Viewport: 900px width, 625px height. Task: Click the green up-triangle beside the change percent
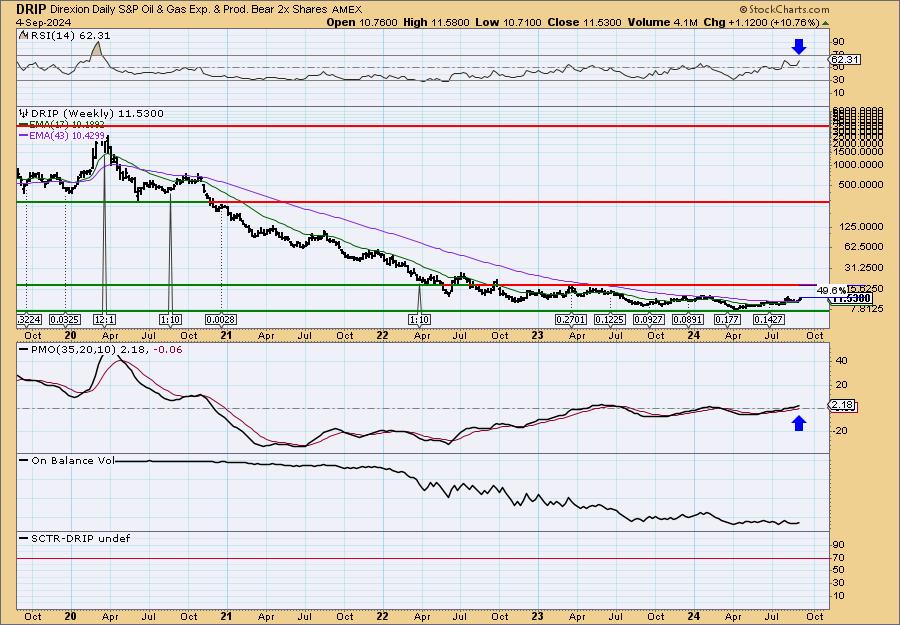coord(825,23)
